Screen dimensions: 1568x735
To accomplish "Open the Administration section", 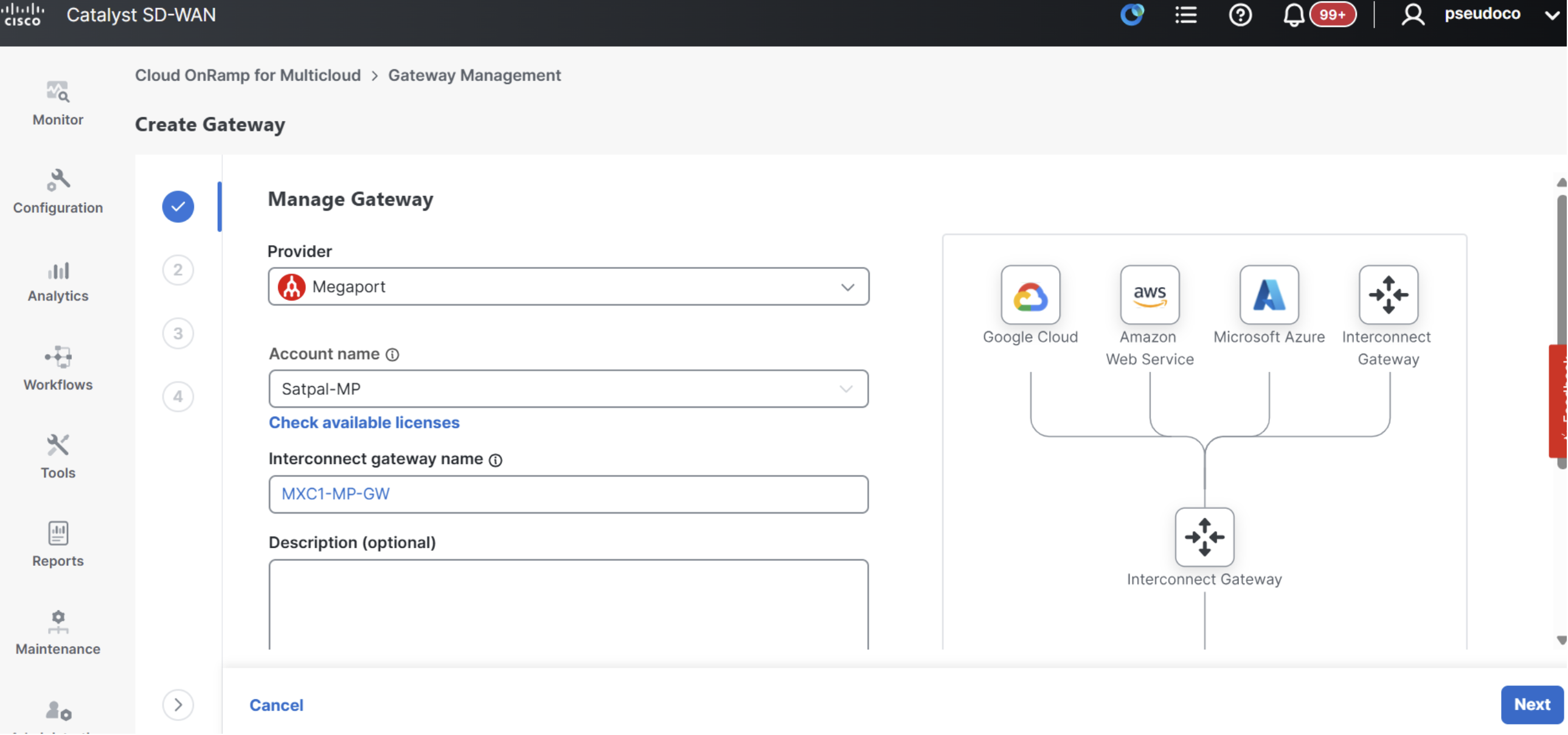I will [x=58, y=716].
